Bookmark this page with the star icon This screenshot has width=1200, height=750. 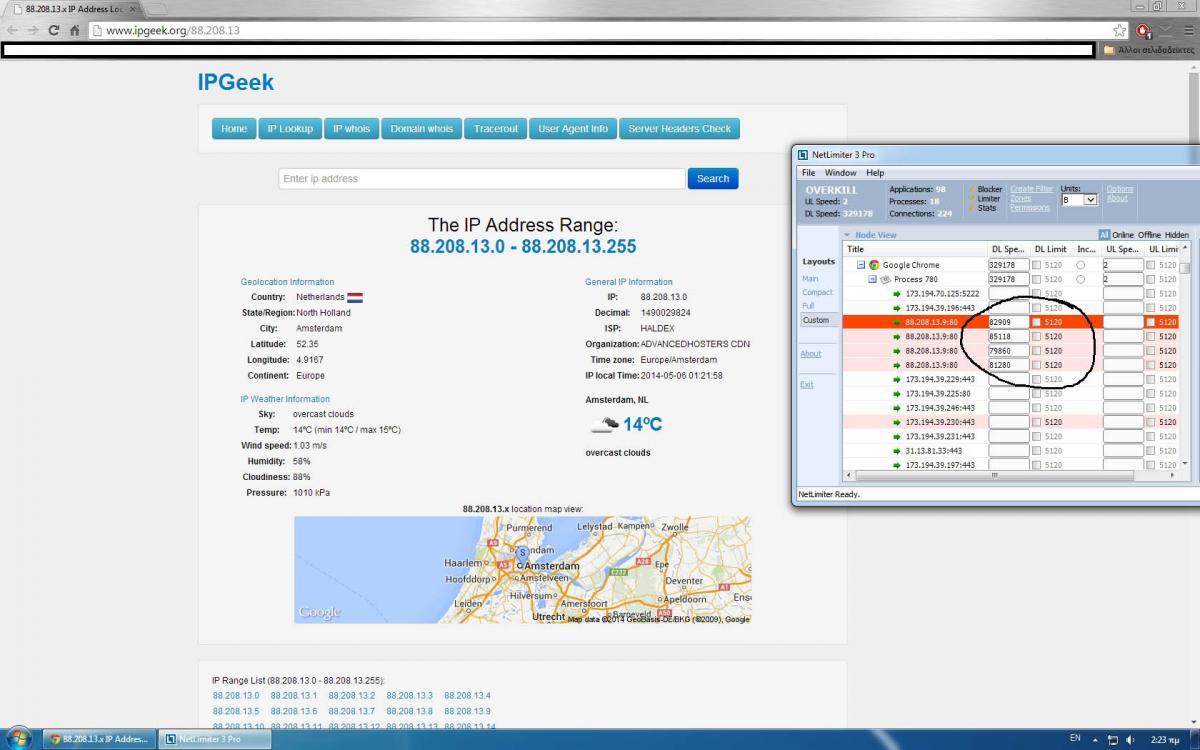[1119, 30]
